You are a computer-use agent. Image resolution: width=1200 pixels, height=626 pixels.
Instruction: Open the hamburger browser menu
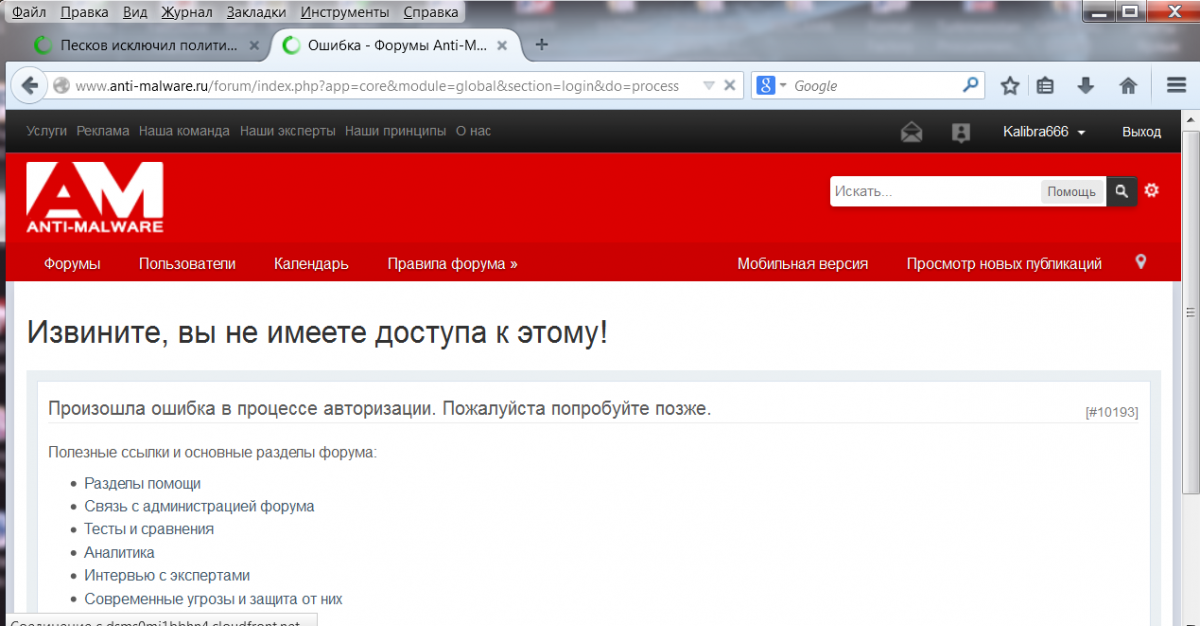pyautogui.click(x=1176, y=85)
